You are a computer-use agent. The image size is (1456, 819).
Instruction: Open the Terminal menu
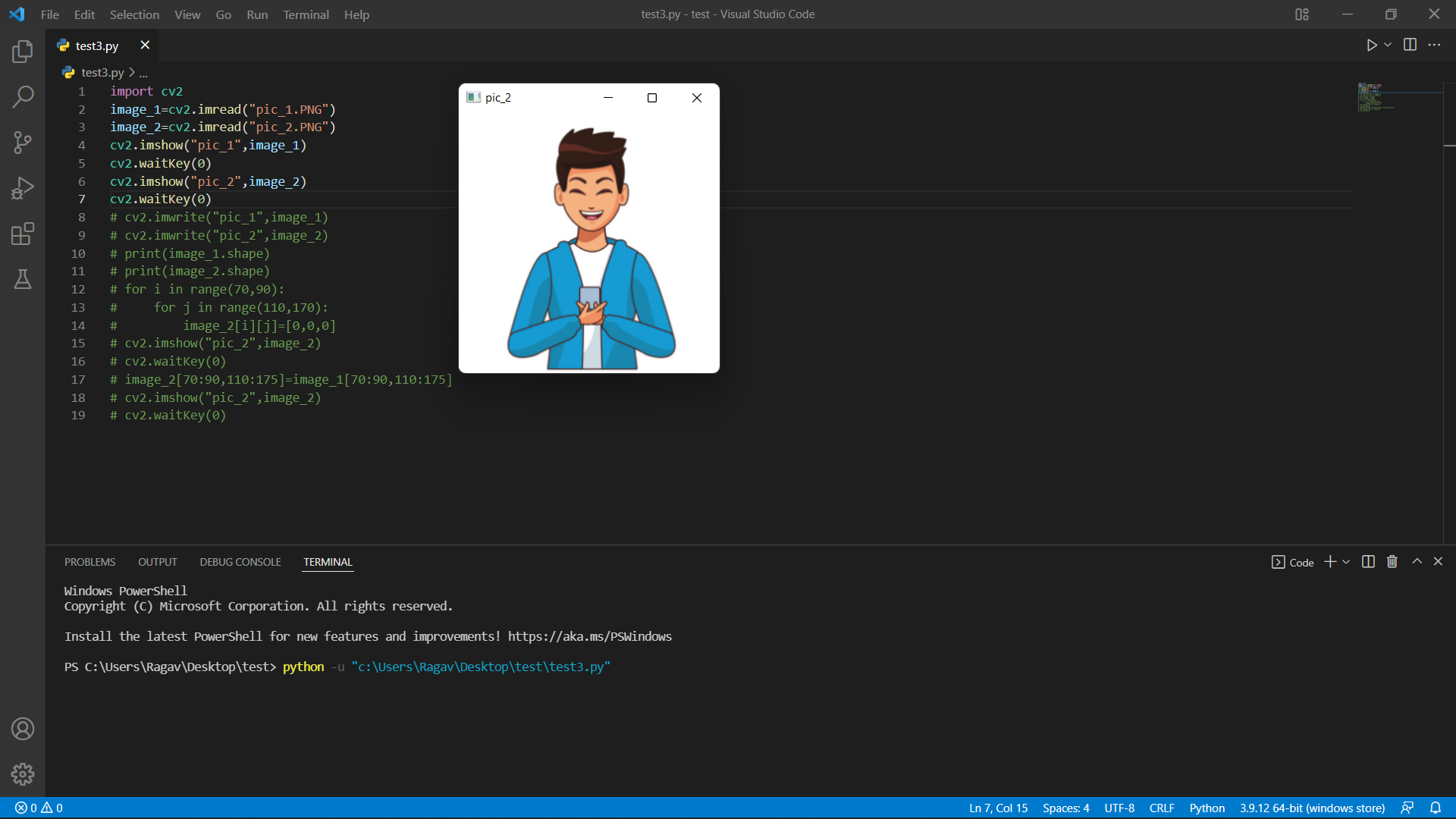306,14
